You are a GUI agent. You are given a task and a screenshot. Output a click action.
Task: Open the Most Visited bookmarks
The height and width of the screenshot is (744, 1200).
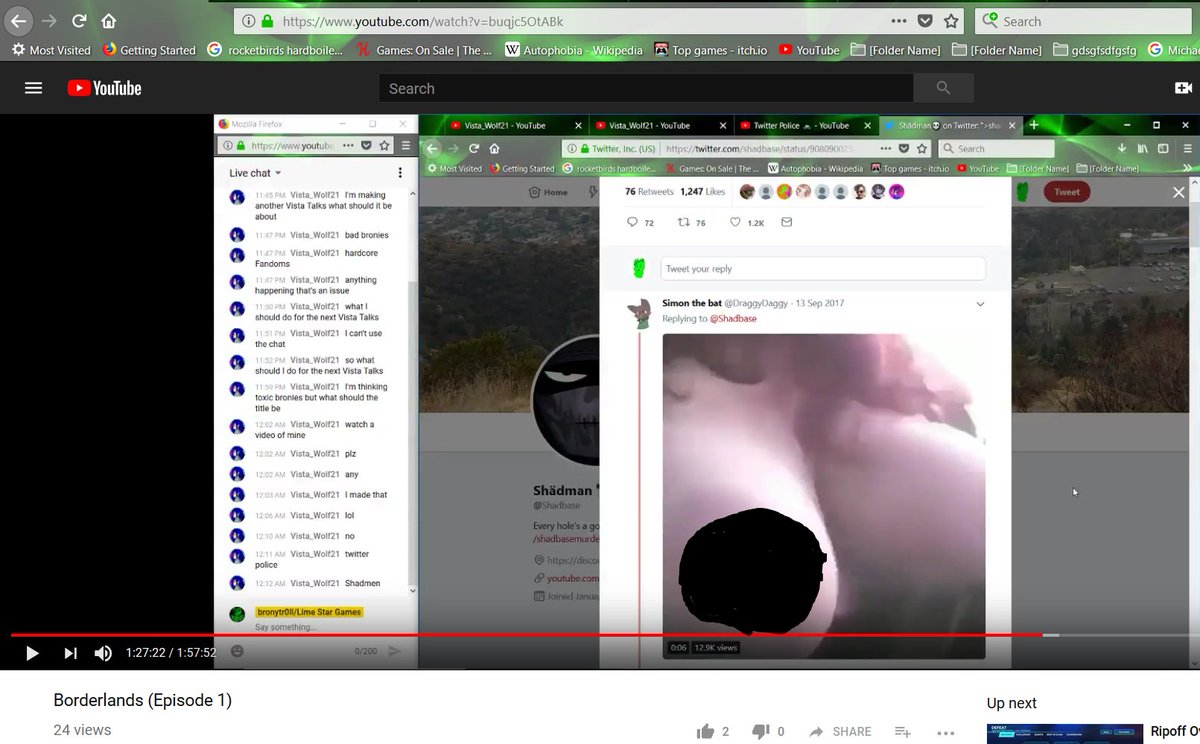coord(51,50)
